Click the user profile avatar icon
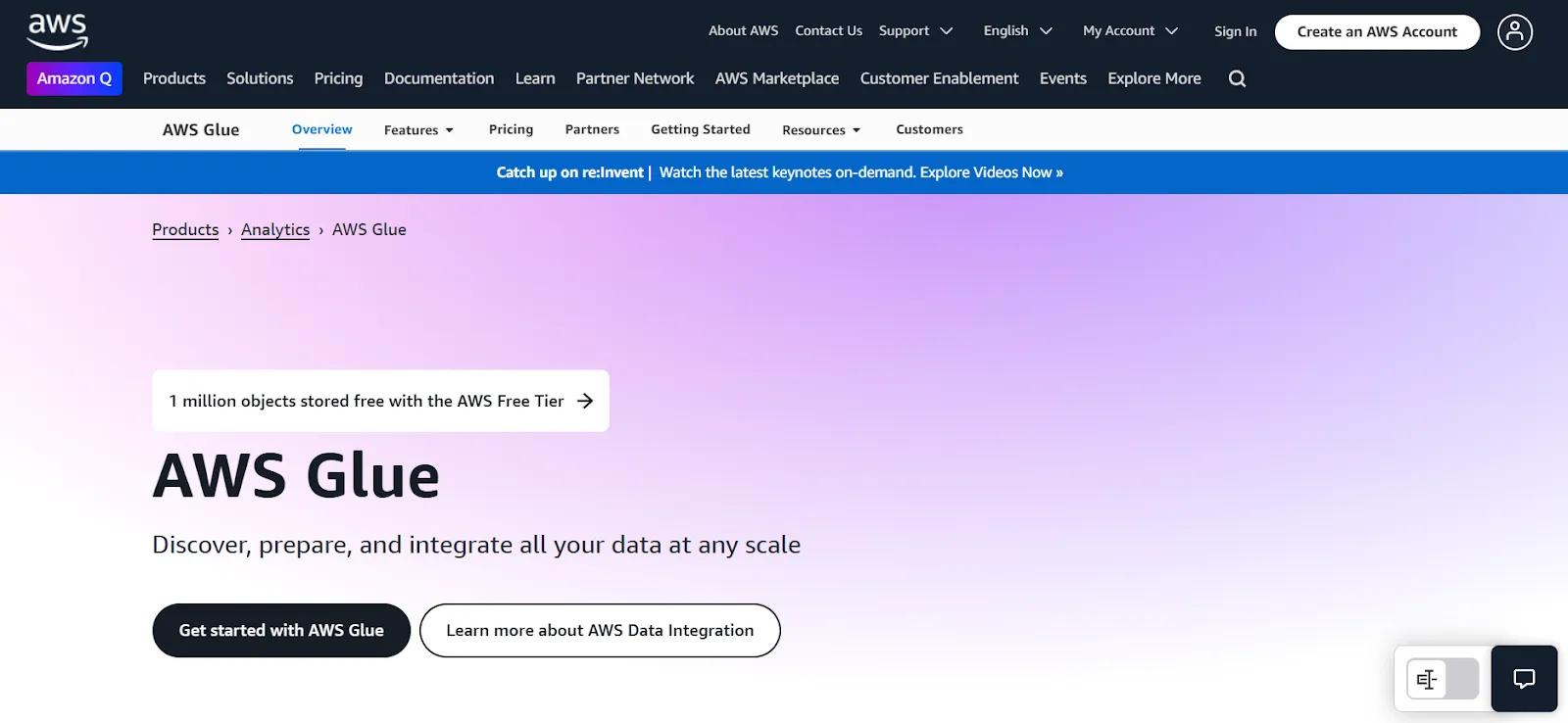This screenshot has width=1568, height=723. tap(1514, 31)
